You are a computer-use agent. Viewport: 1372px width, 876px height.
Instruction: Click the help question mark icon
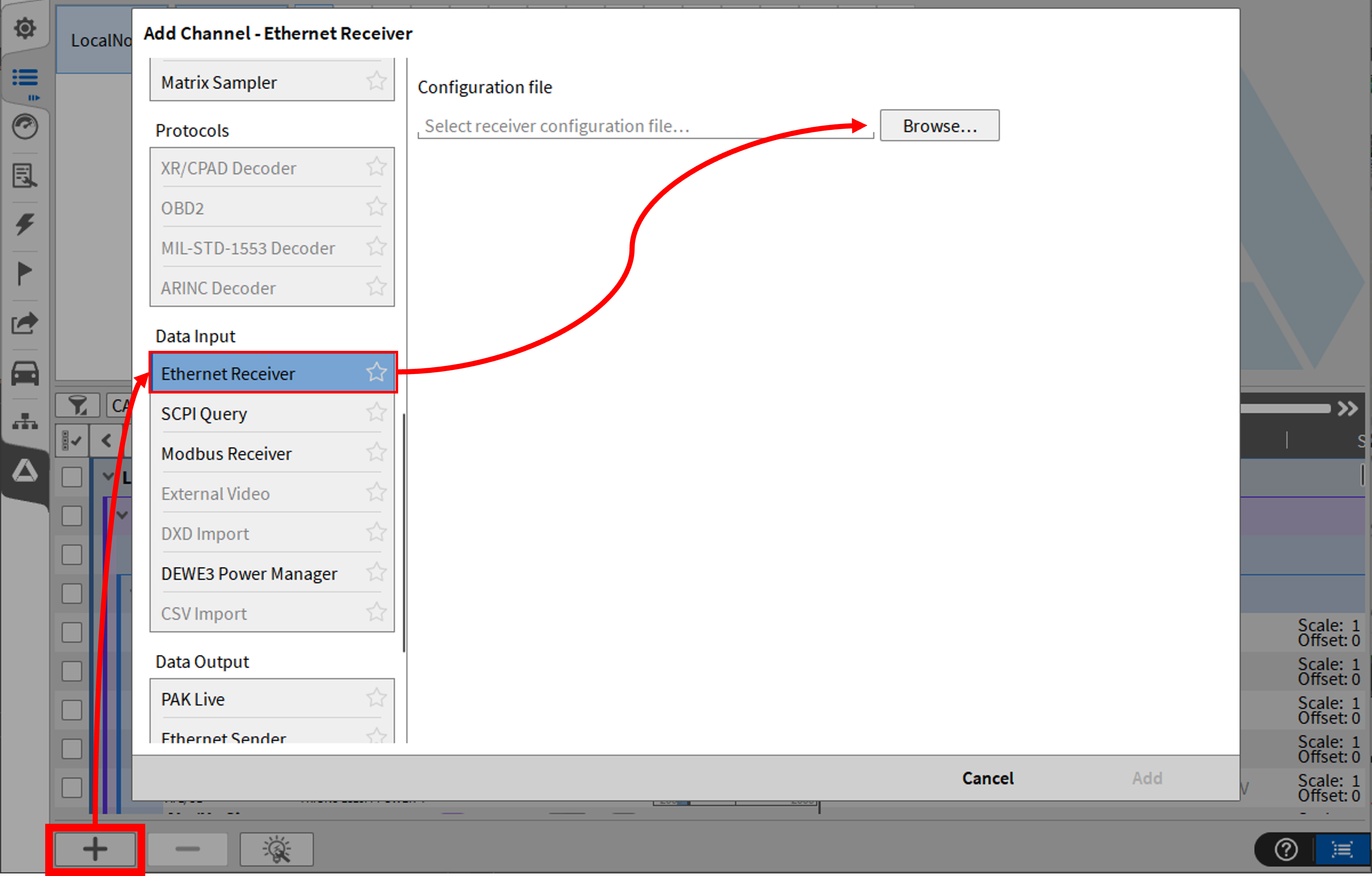tap(1286, 849)
